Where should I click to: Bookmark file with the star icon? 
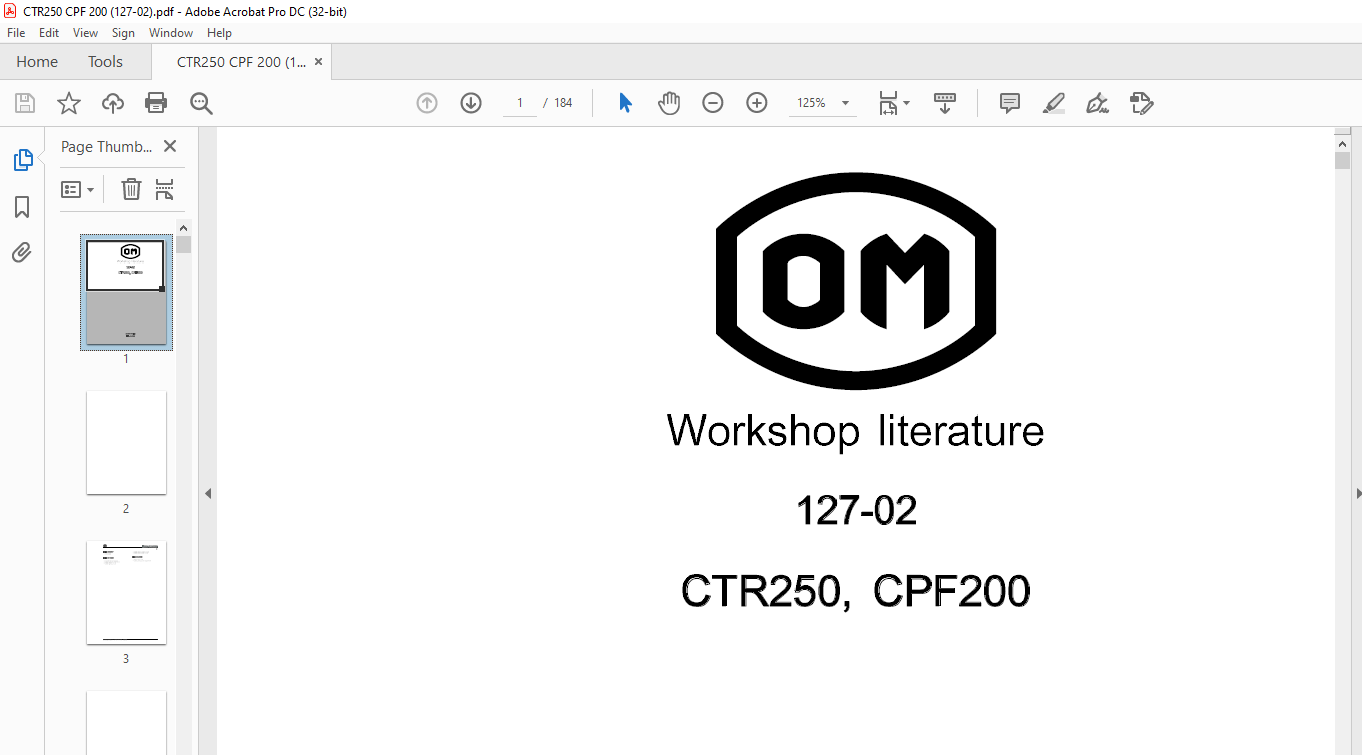(x=68, y=103)
